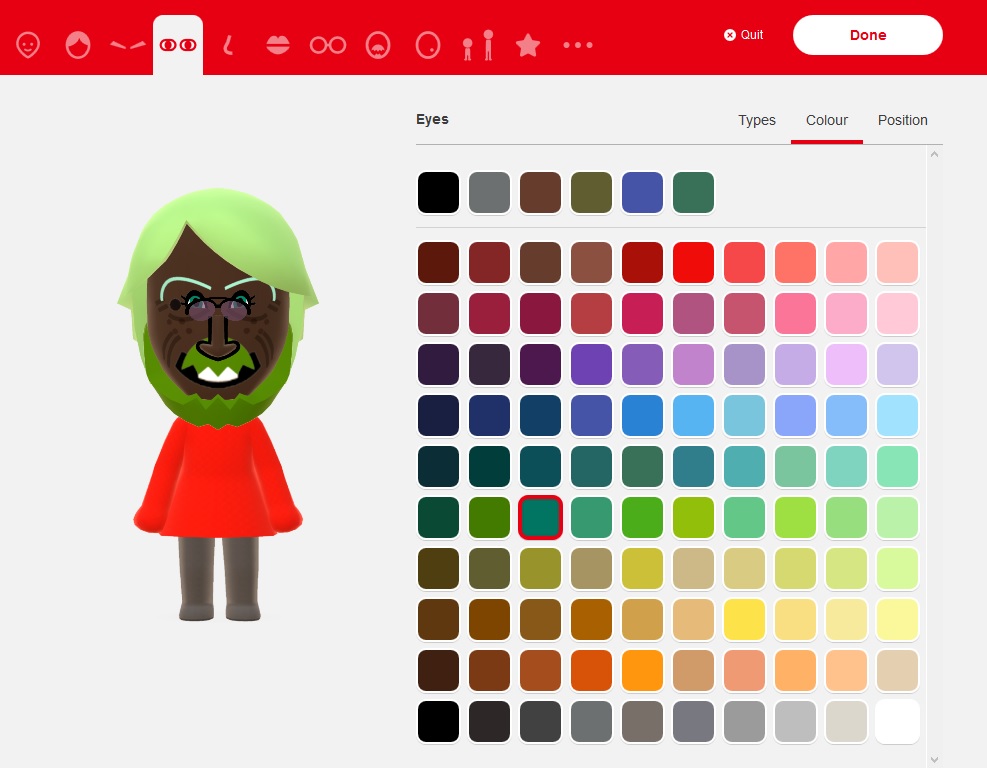The height and width of the screenshot is (768, 987).
Task: Select the navy blue first swatch in blue row
Action: 438,415
